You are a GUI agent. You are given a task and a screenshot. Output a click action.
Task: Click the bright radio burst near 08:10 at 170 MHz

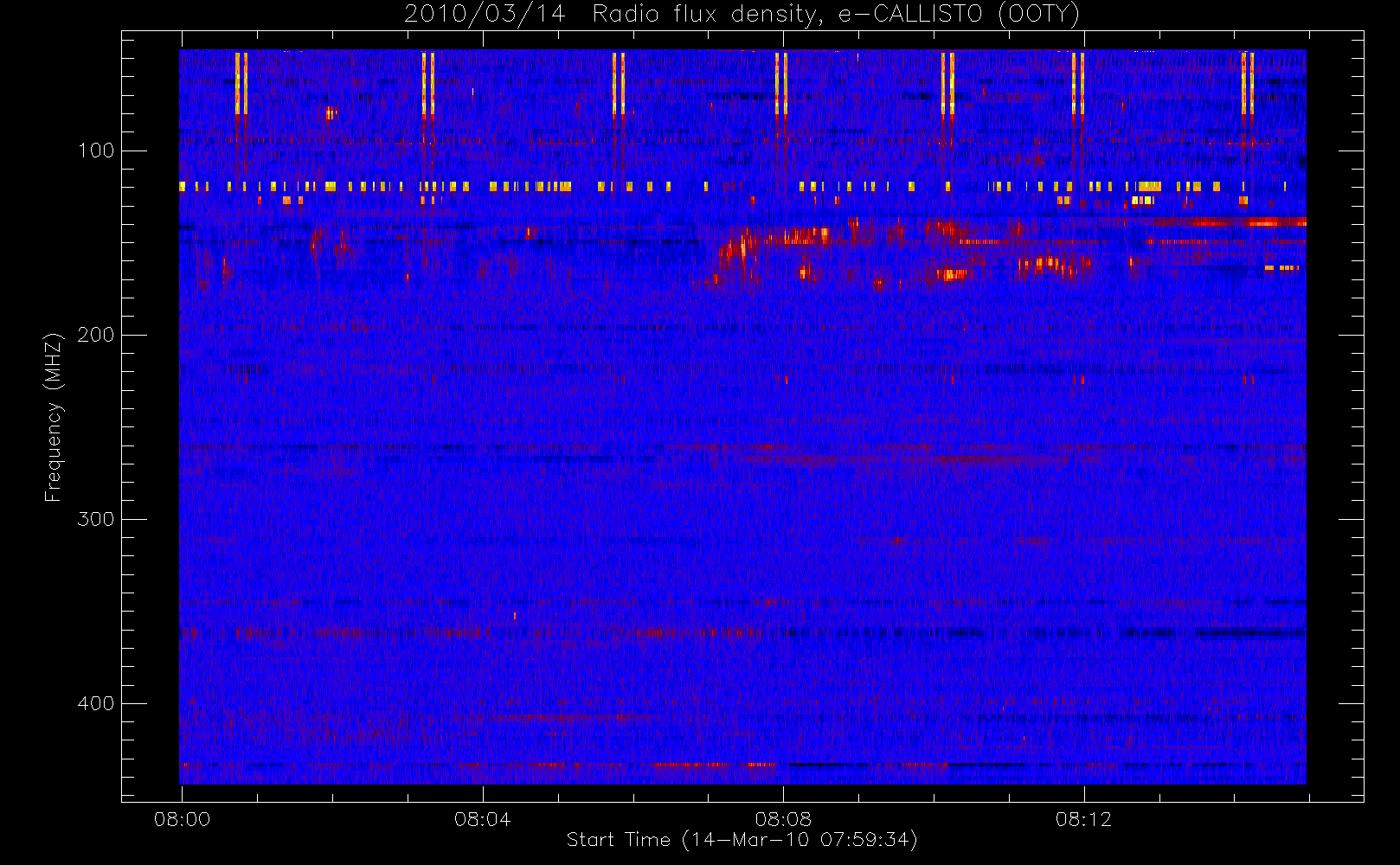coord(951,275)
